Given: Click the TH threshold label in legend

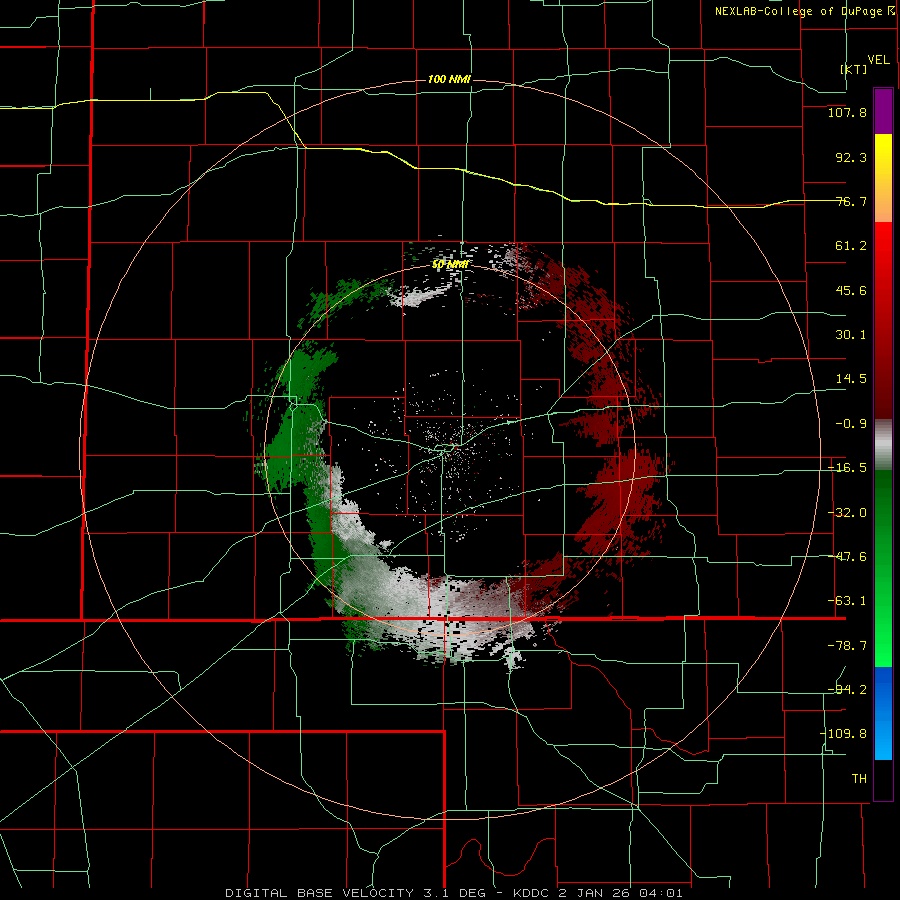Looking at the screenshot, I should point(859,779).
